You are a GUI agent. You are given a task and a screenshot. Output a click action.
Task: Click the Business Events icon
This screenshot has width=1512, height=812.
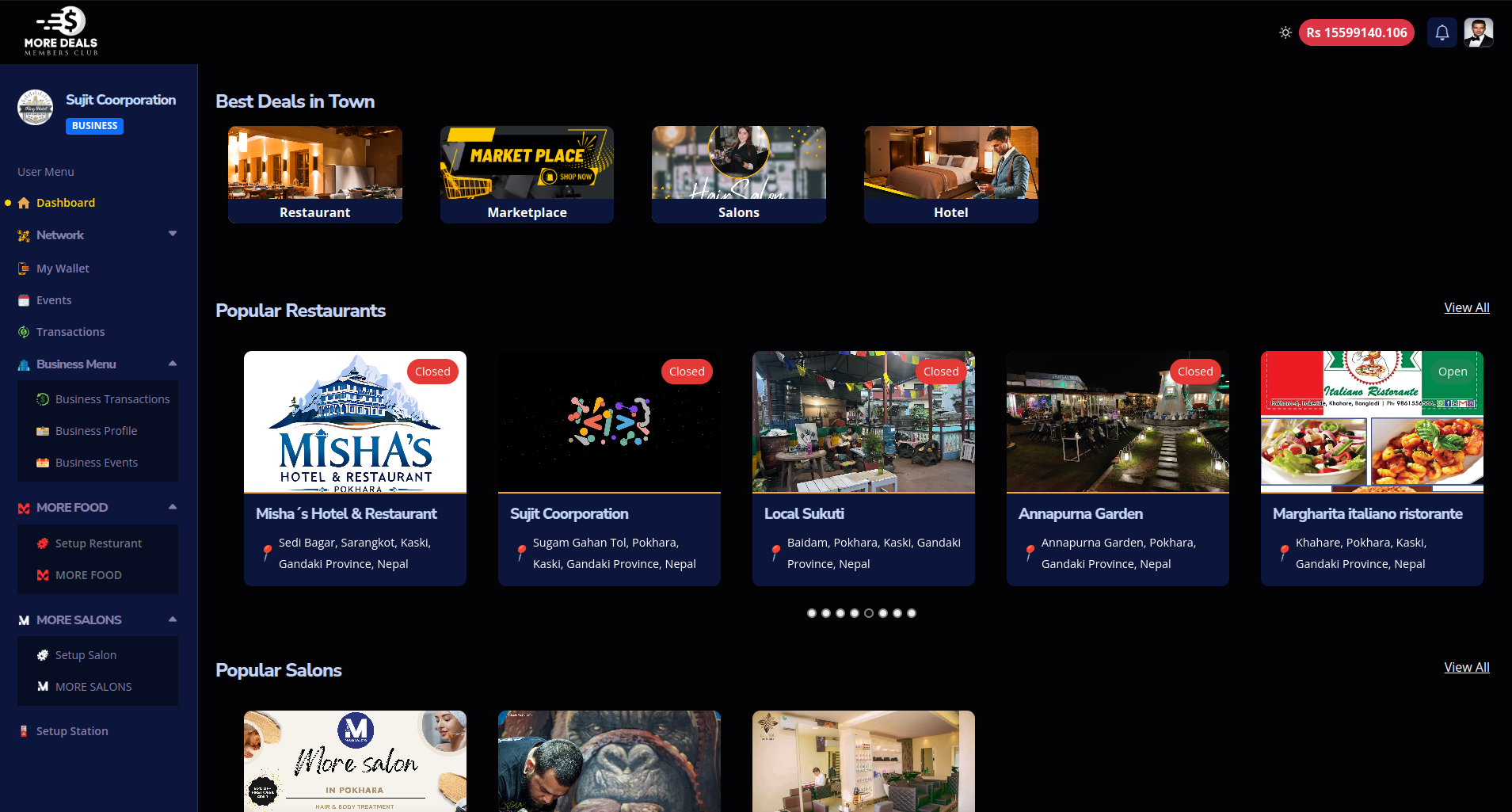point(43,463)
